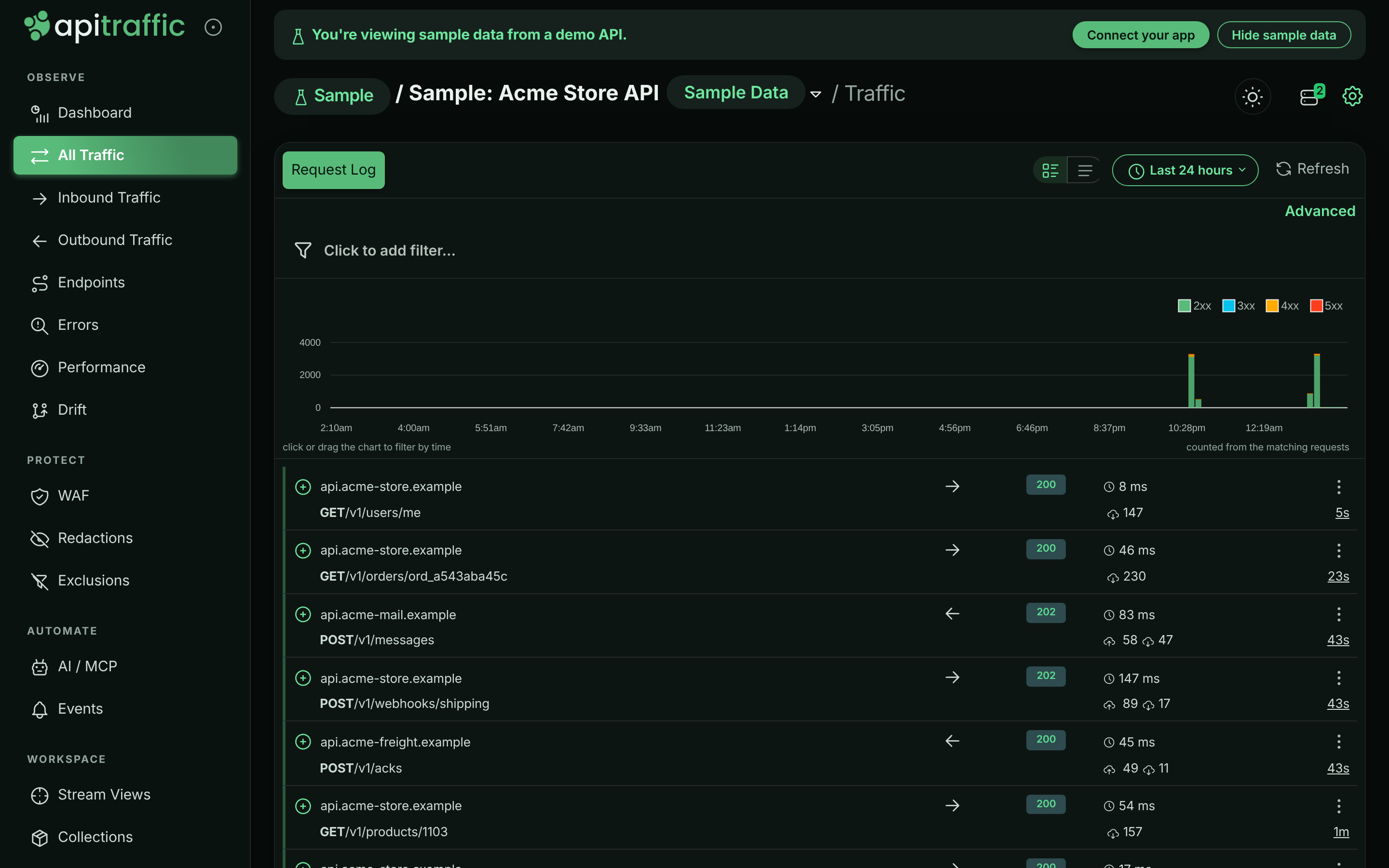Viewport: 1389px width, 868px height.
Task: Click the apitraffic logo
Action: pos(105,27)
